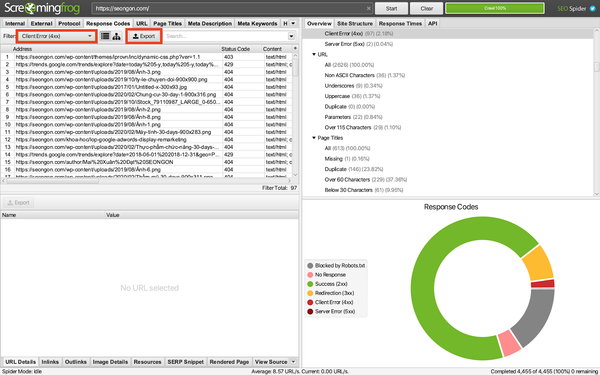
Task: Open the search field dropdown arrow
Action: click(292, 36)
